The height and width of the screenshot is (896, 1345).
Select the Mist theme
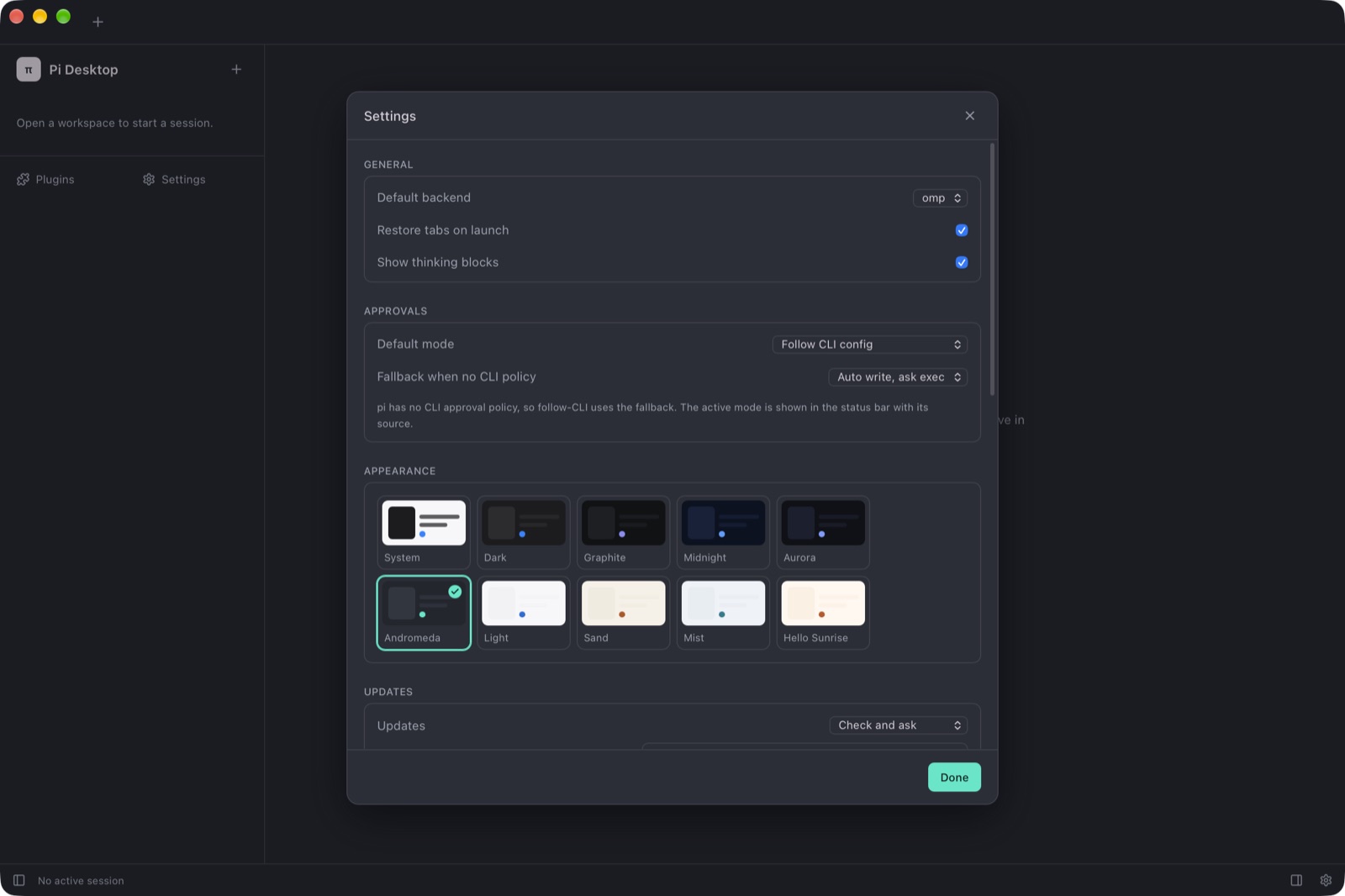coord(723,613)
